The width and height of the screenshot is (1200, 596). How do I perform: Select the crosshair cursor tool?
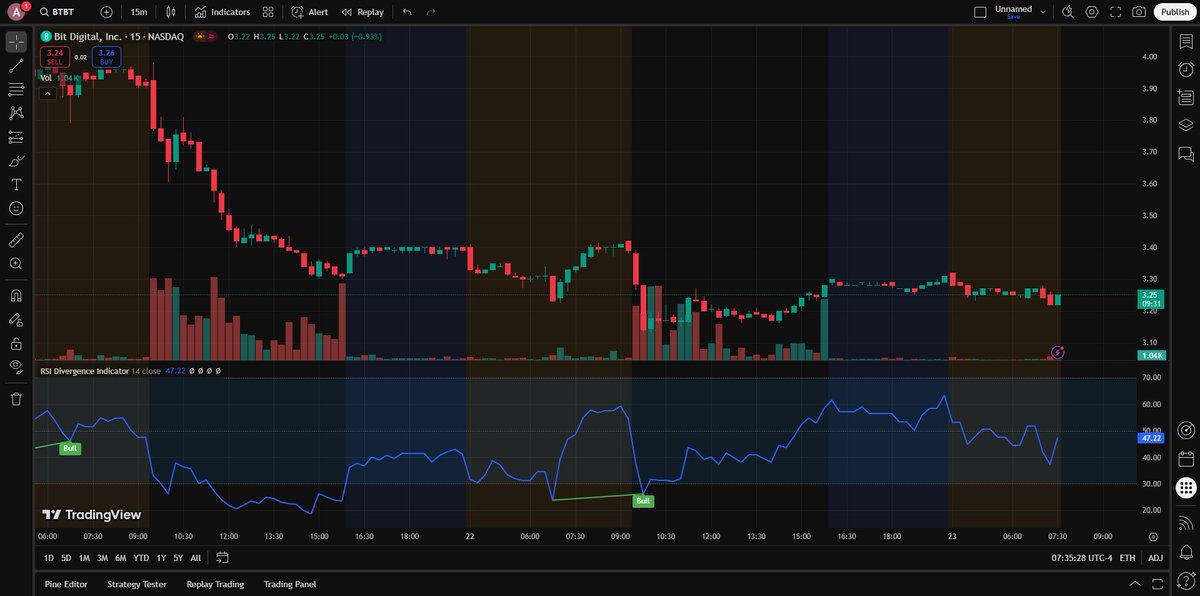16,42
